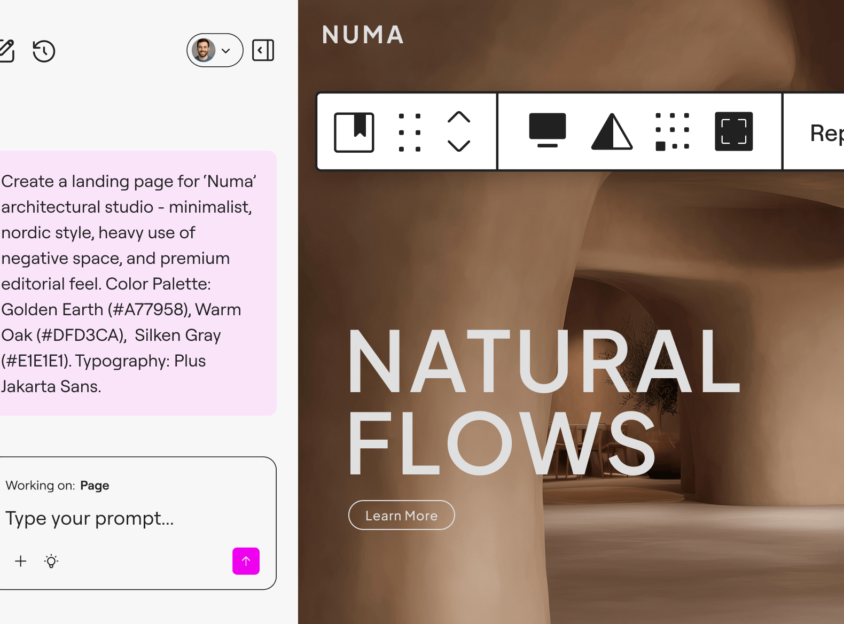Toggle full height with the corner-brackets icon
This screenshot has width=844, height=624.
point(733,132)
